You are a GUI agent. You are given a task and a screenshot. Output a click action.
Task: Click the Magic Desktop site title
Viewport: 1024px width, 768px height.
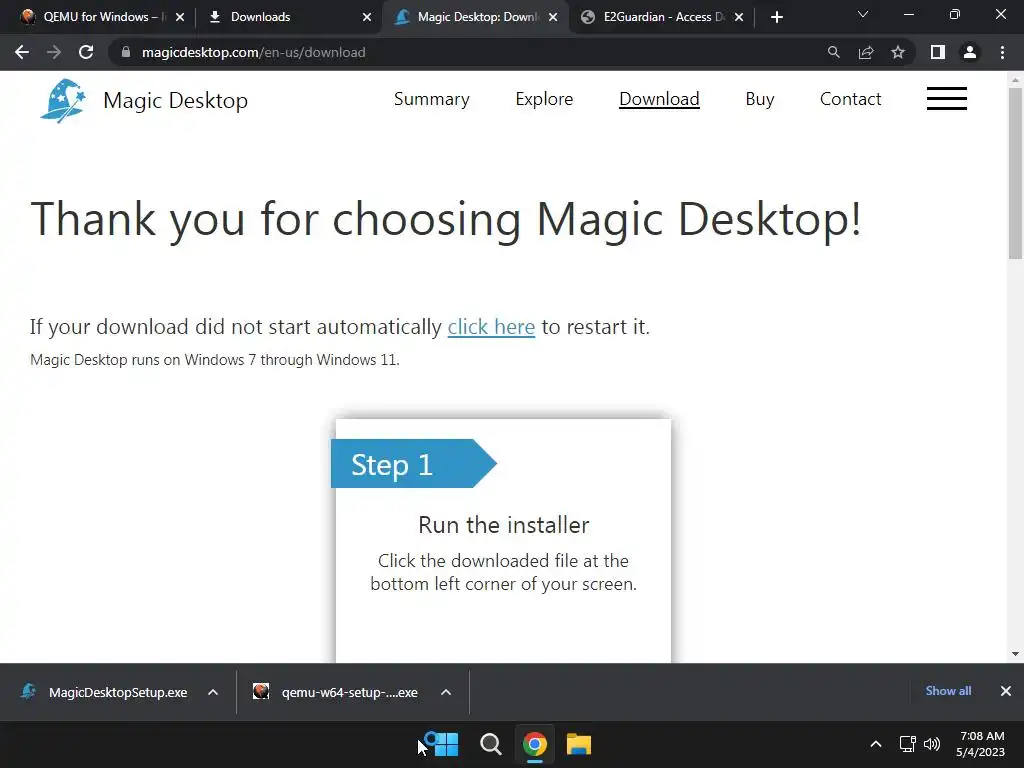pos(176,101)
